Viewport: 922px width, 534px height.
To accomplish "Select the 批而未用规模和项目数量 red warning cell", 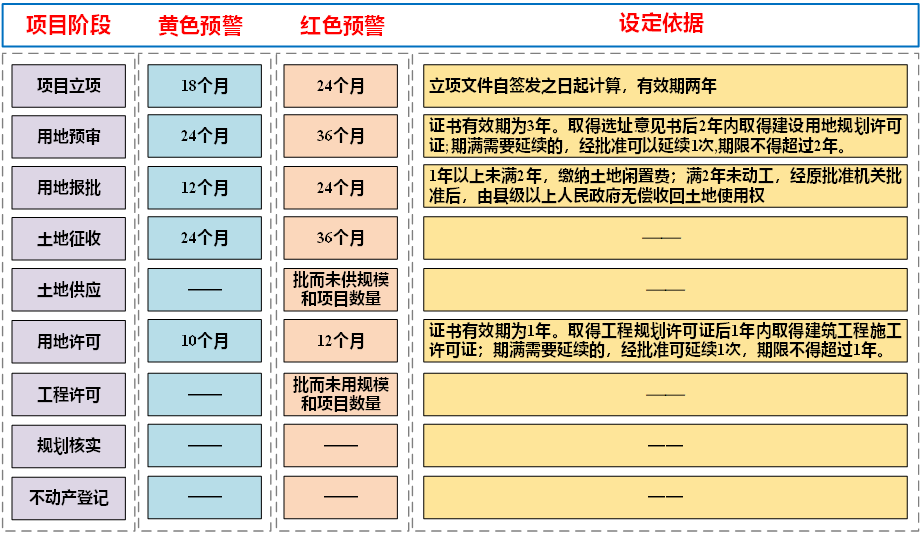I will (341, 394).
